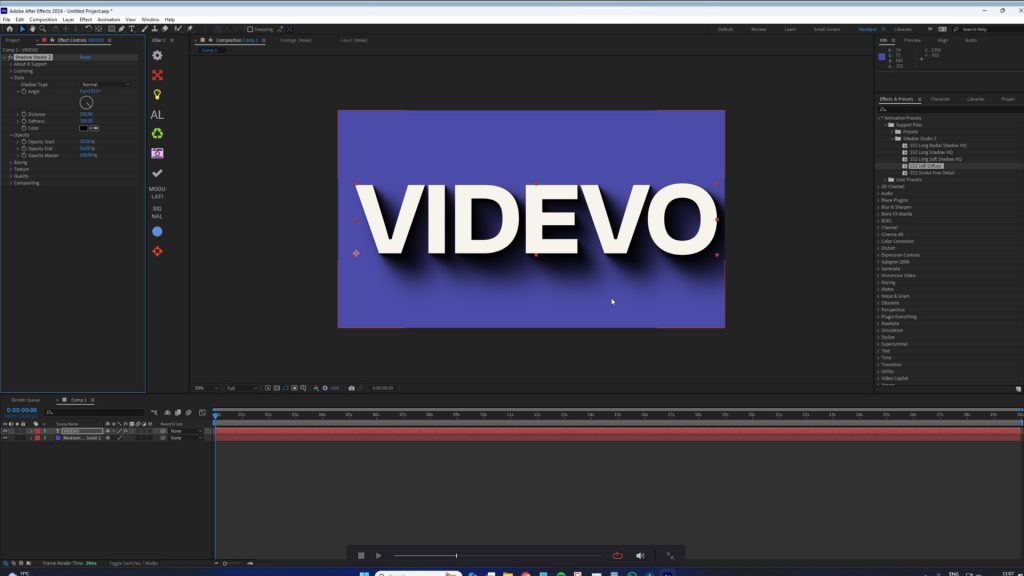This screenshot has height=576, width=1024.
Task: Select the Pen tool
Action: pyautogui.click(x=121, y=29)
